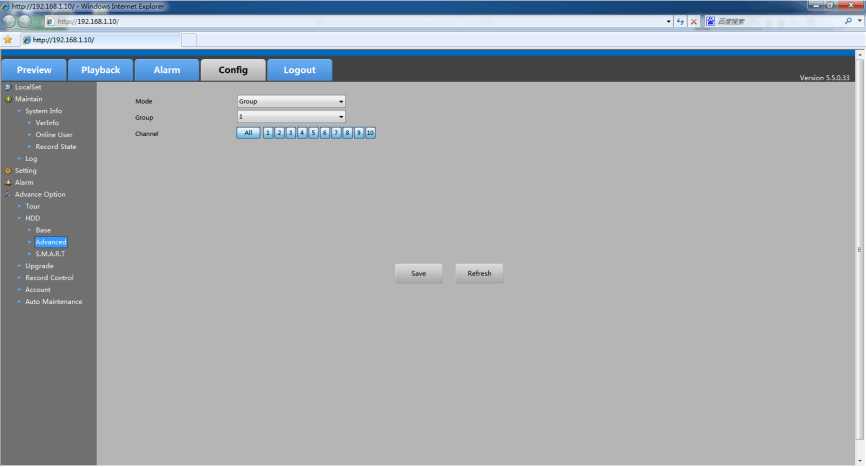Toggle channel 5 button
866x467 pixels.
click(313, 133)
